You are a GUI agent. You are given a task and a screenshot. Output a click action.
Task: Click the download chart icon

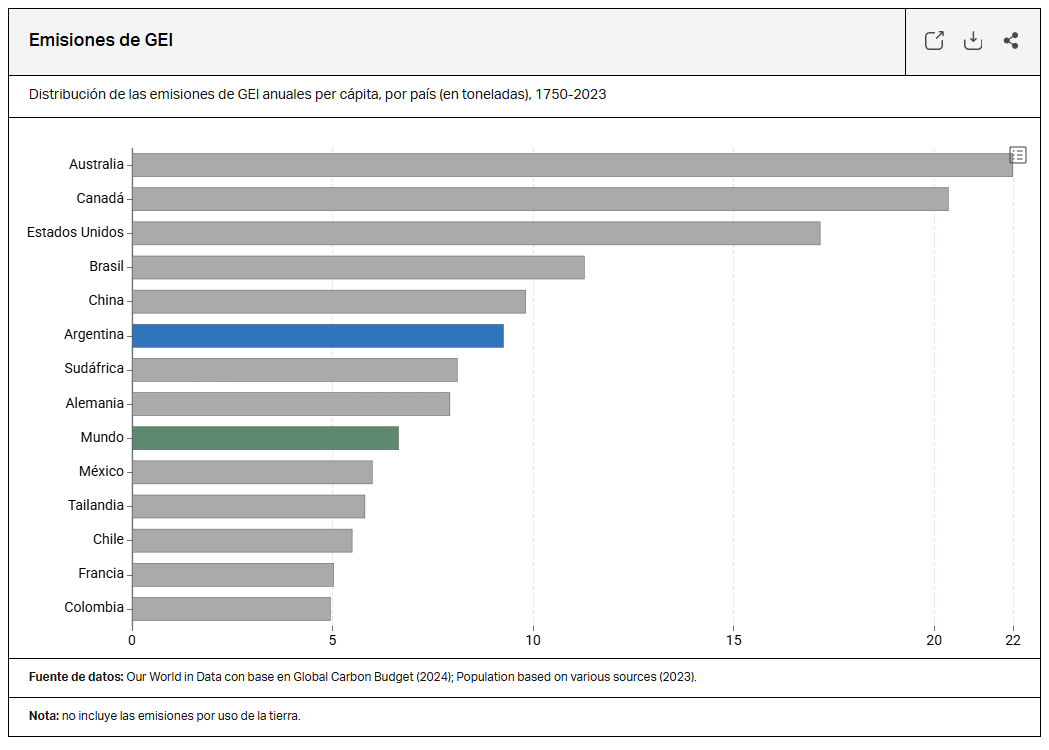pos(972,41)
